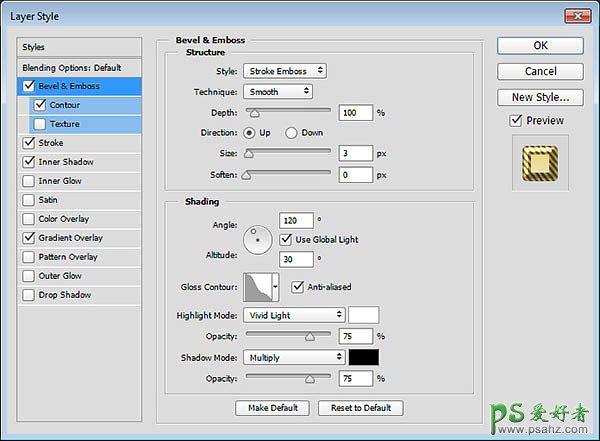Open the Highlight Mode dropdown

point(294,315)
